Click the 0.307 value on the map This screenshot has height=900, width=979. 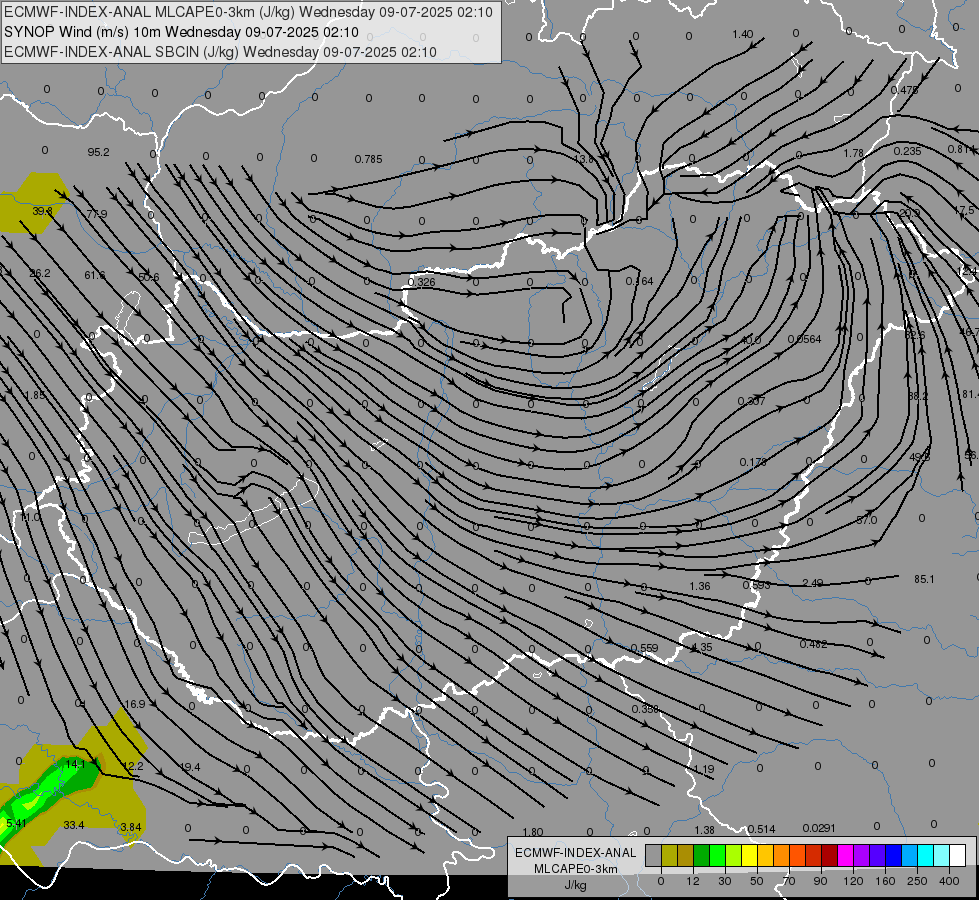click(x=751, y=401)
